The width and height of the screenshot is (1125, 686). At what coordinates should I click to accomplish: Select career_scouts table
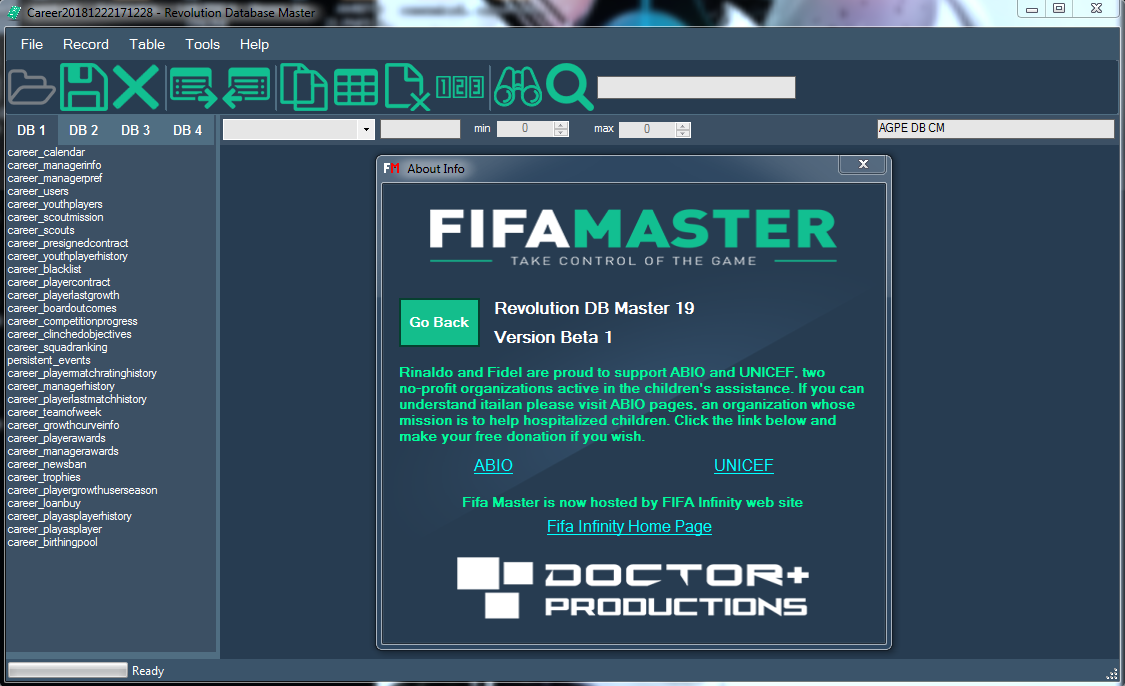pyautogui.click(x=41, y=230)
